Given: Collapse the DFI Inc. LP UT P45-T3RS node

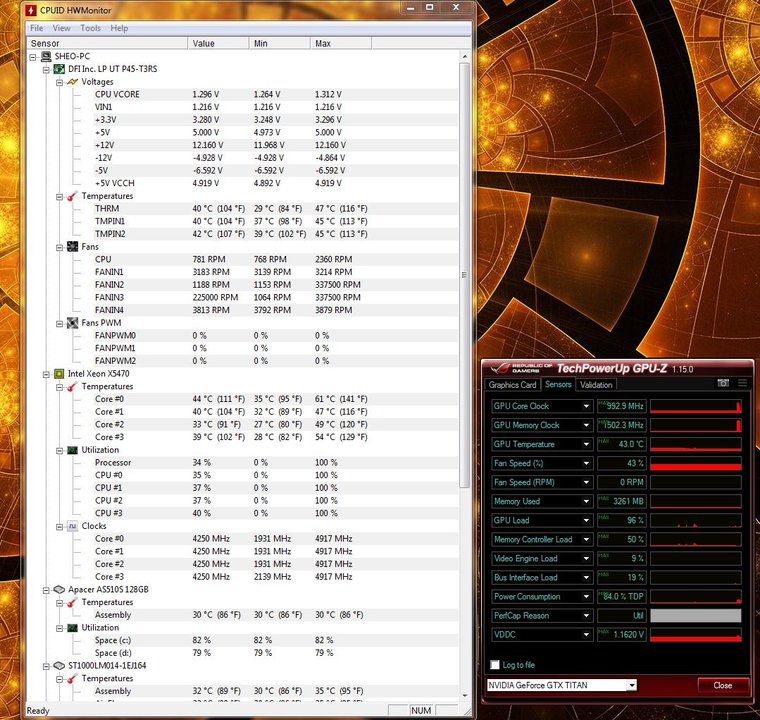Looking at the screenshot, I should (47, 70).
